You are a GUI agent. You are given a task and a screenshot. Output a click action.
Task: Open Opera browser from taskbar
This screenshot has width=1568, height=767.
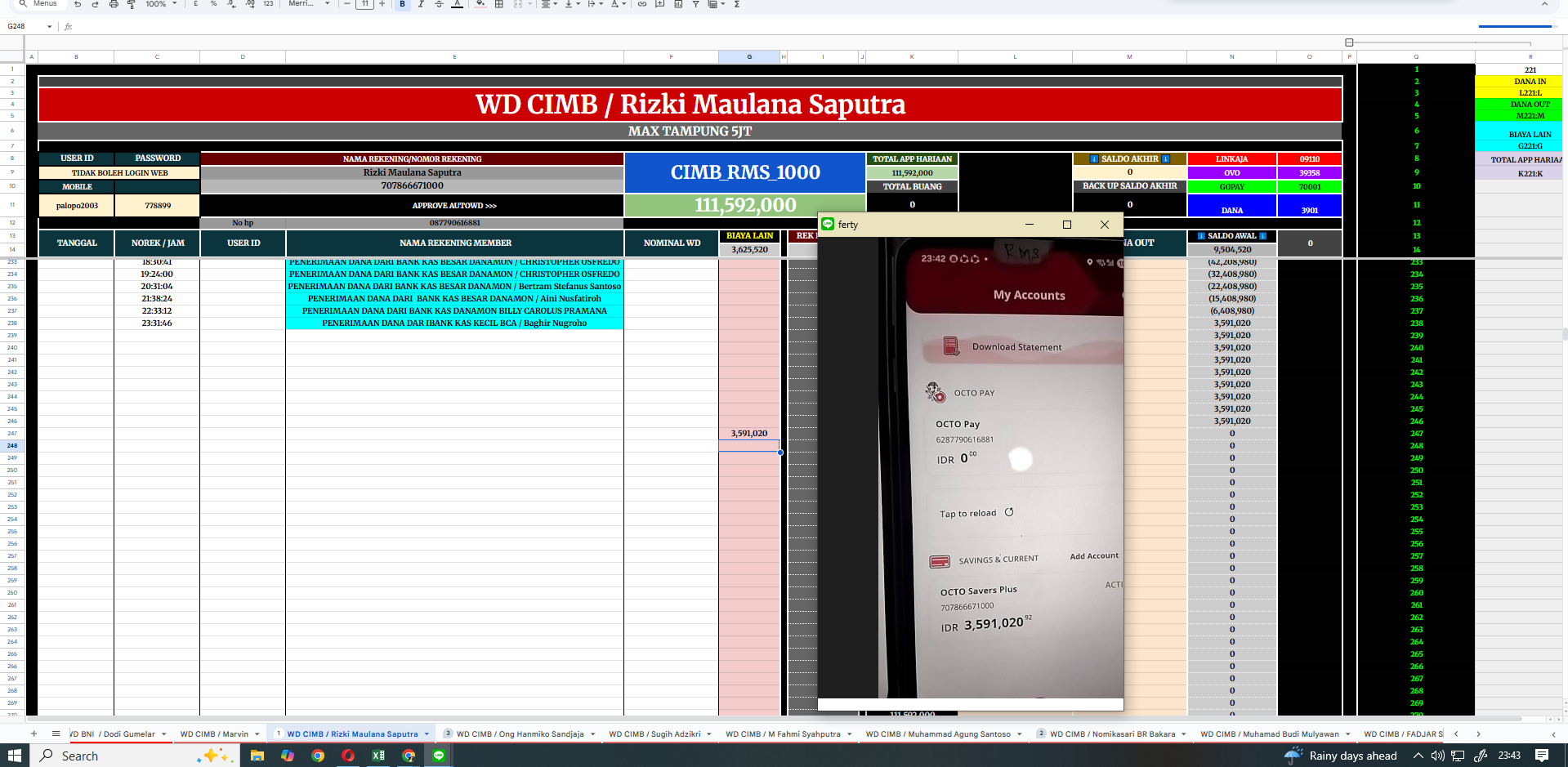[x=348, y=756]
